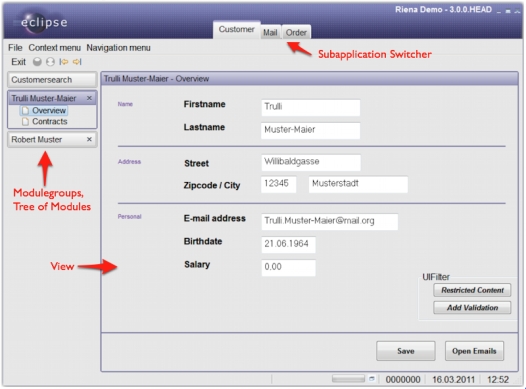Screen dimensions: 526x389
Task: Click the 'Personal' section label
Action: click(x=129, y=217)
